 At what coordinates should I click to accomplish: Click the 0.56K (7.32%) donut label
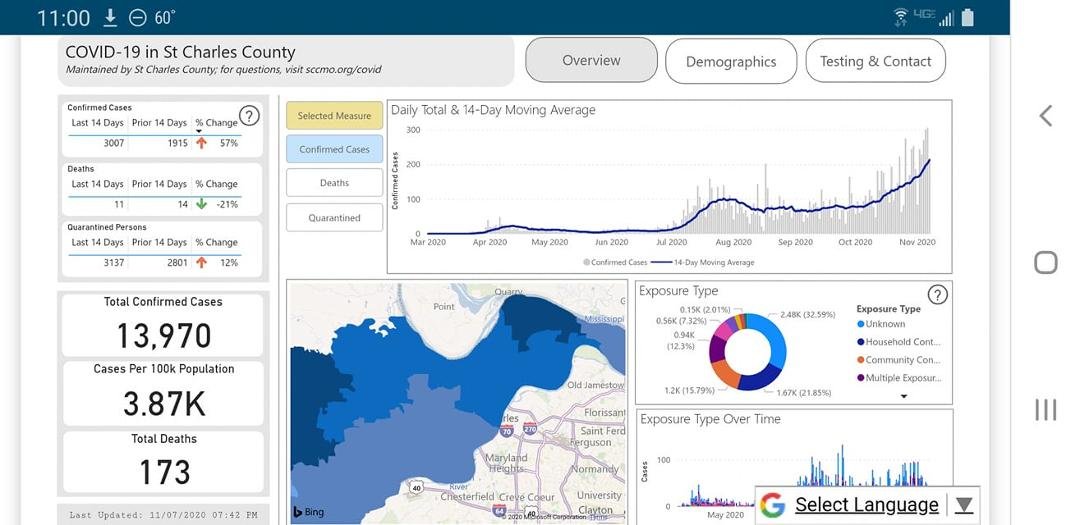click(683, 321)
